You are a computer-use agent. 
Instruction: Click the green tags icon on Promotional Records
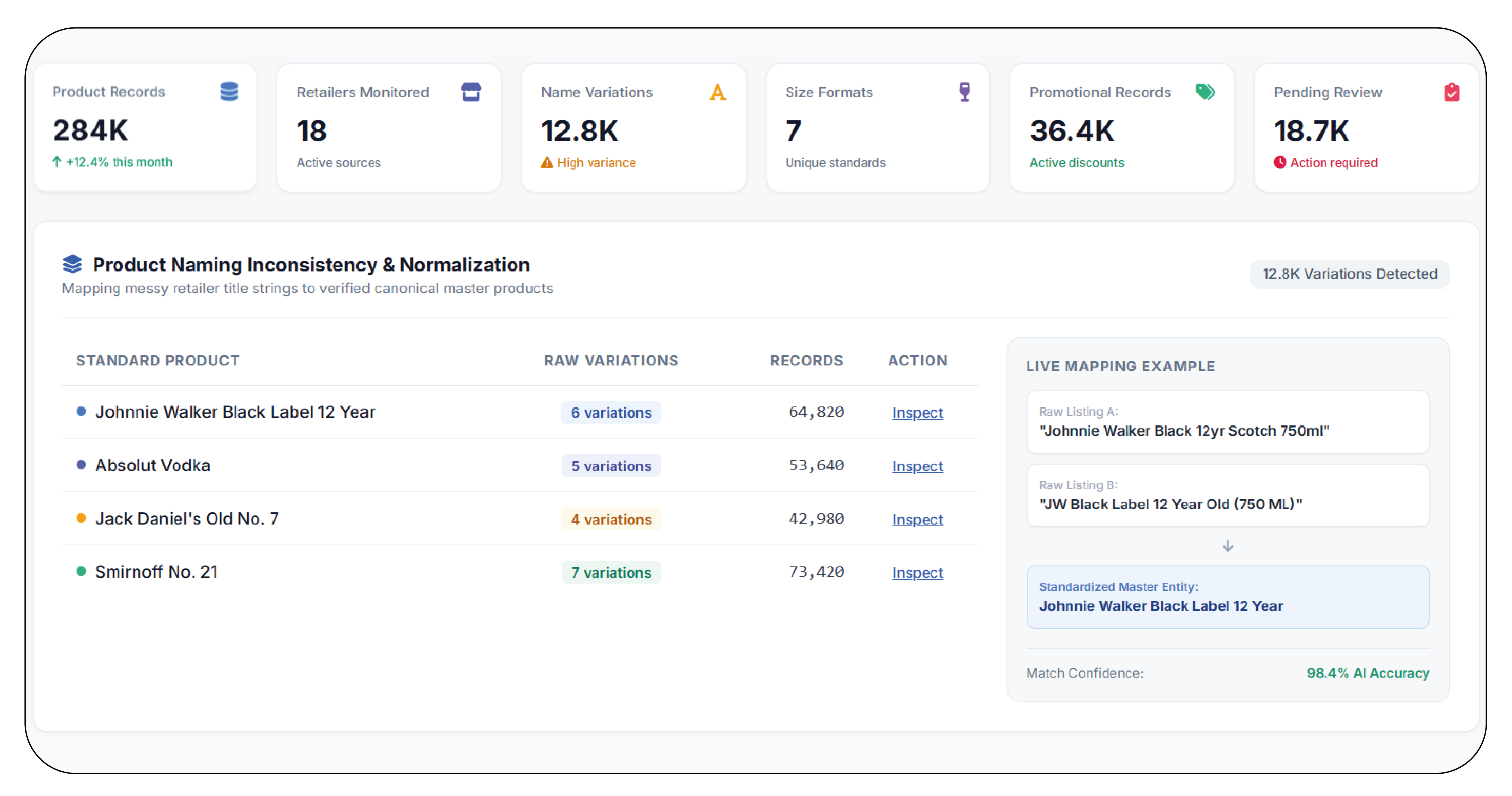(1206, 92)
